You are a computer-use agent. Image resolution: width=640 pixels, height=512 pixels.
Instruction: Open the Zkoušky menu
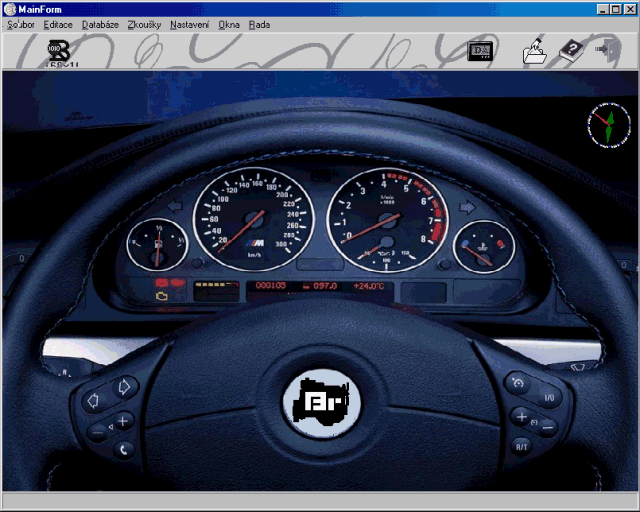pos(144,25)
